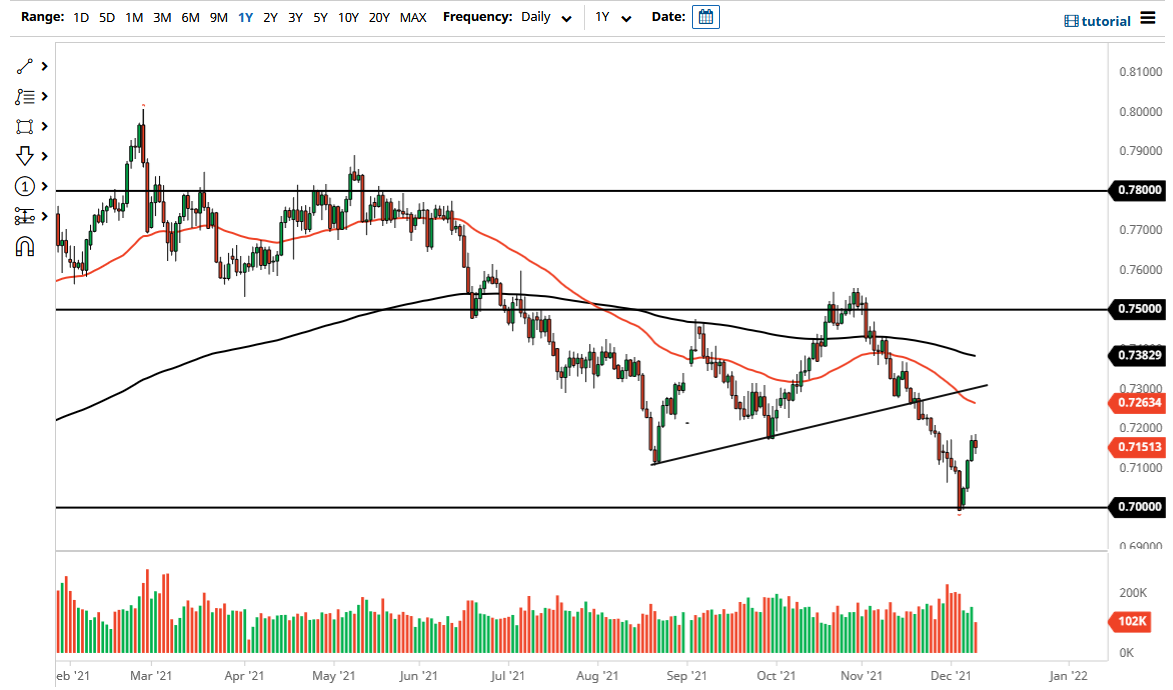Select the currently active 1Y range
The width and height of the screenshot is (1173, 690).
click(245, 17)
